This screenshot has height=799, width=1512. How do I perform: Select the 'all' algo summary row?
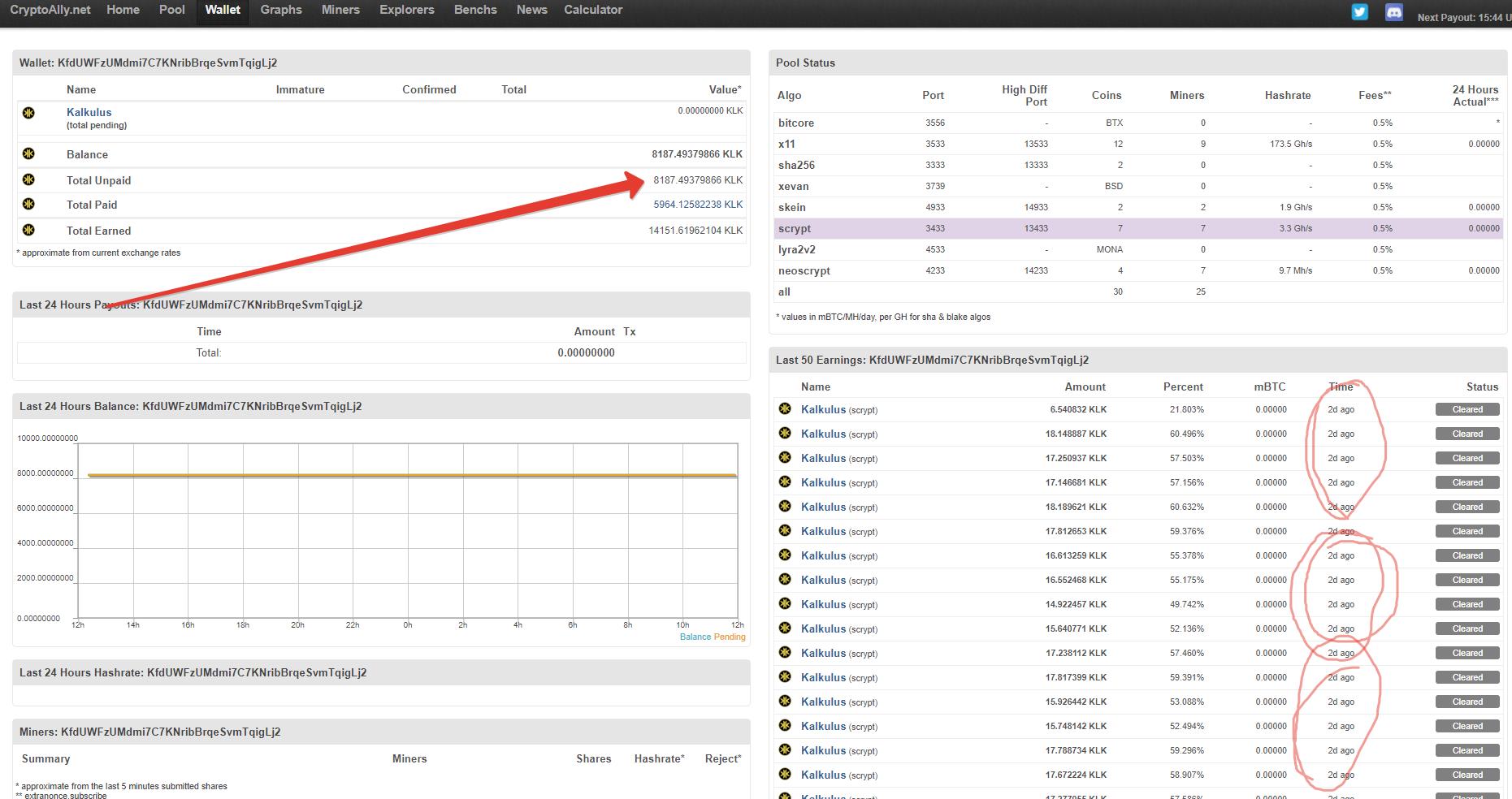click(1139, 292)
